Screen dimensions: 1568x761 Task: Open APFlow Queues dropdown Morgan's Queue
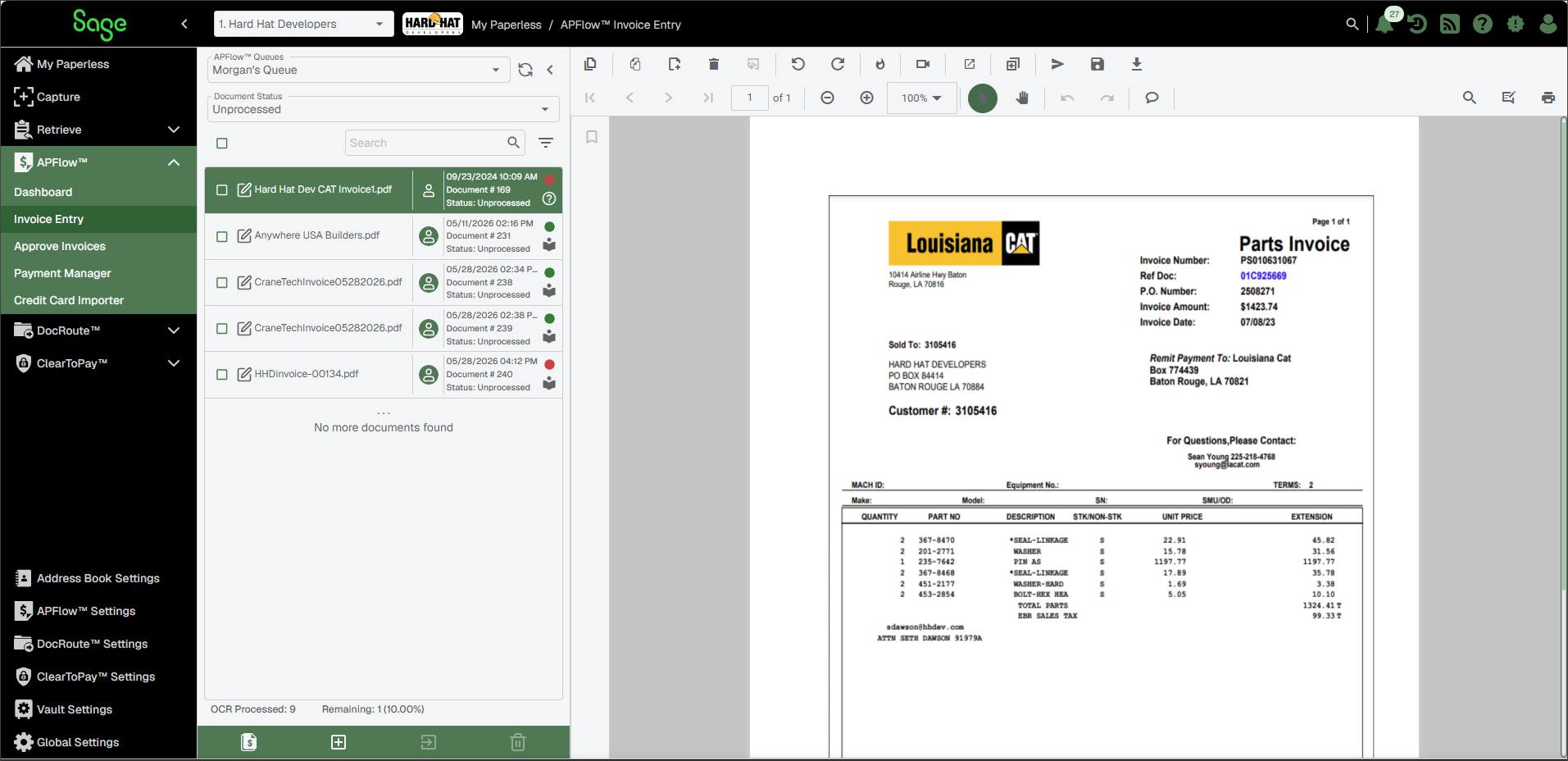click(x=358, y=70)
